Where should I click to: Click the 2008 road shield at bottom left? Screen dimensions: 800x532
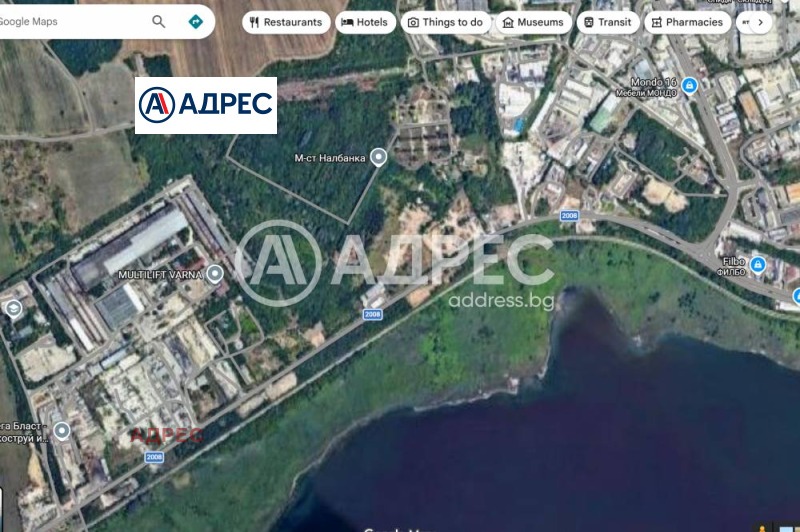(x=154, y=457)
